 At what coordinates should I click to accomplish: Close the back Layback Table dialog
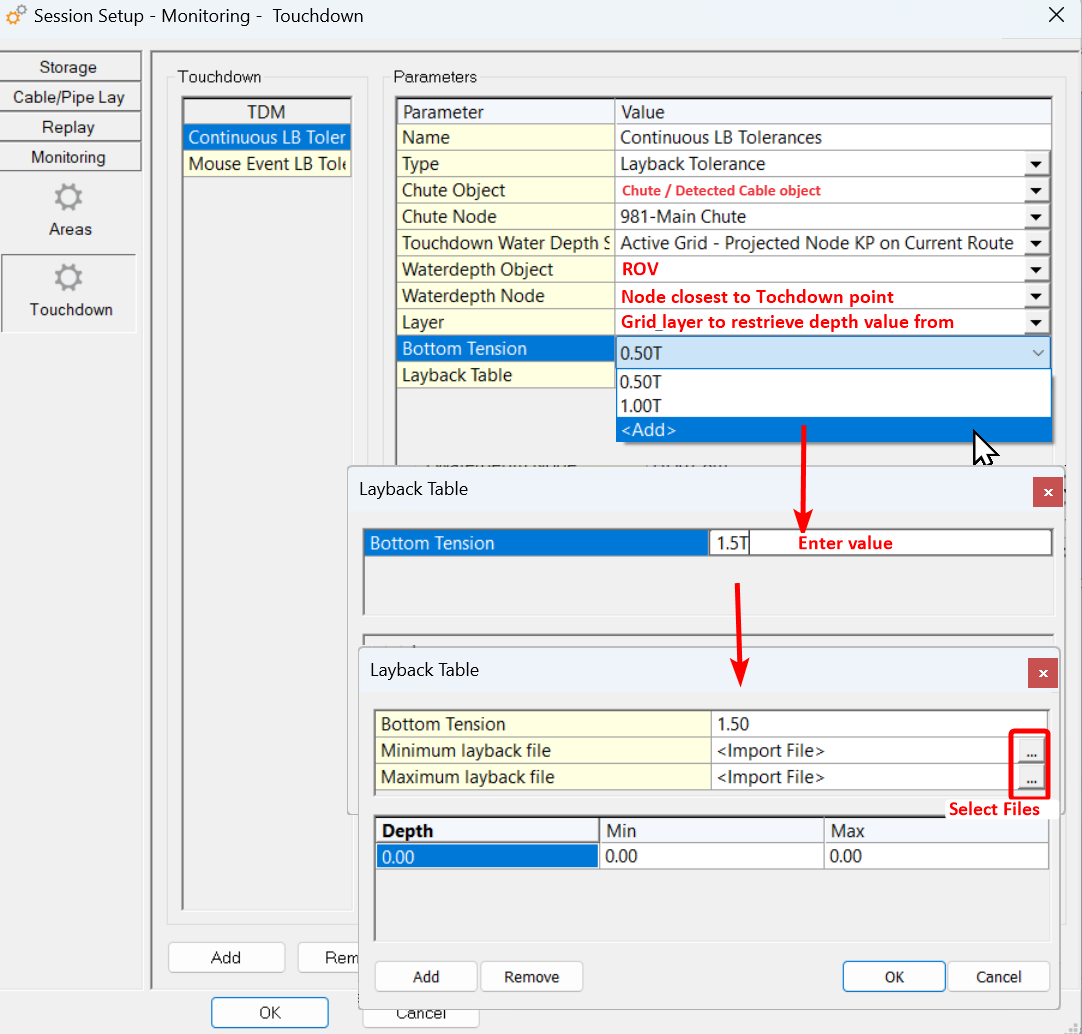1047,492
